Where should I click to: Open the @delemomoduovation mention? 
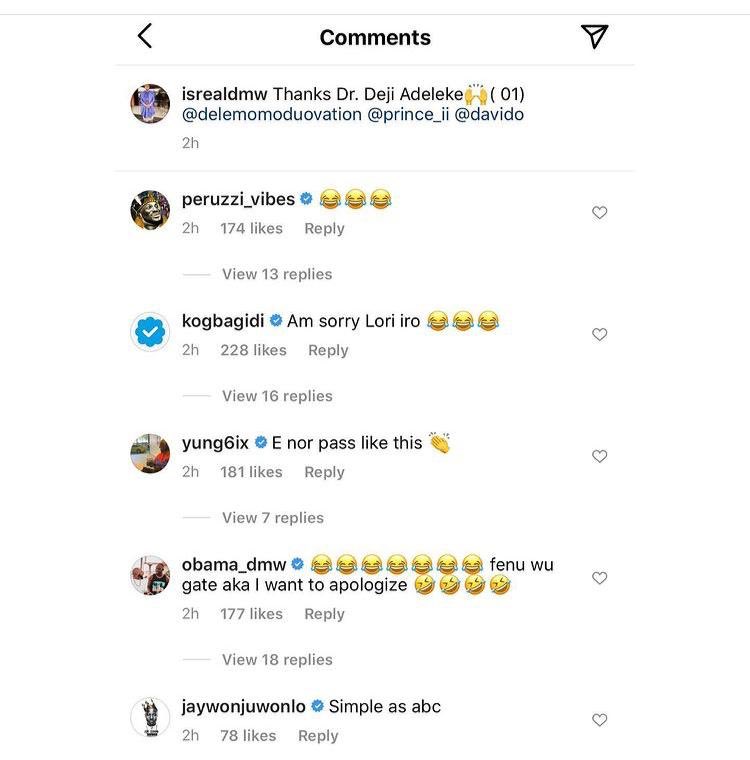(x=272, y=114)
